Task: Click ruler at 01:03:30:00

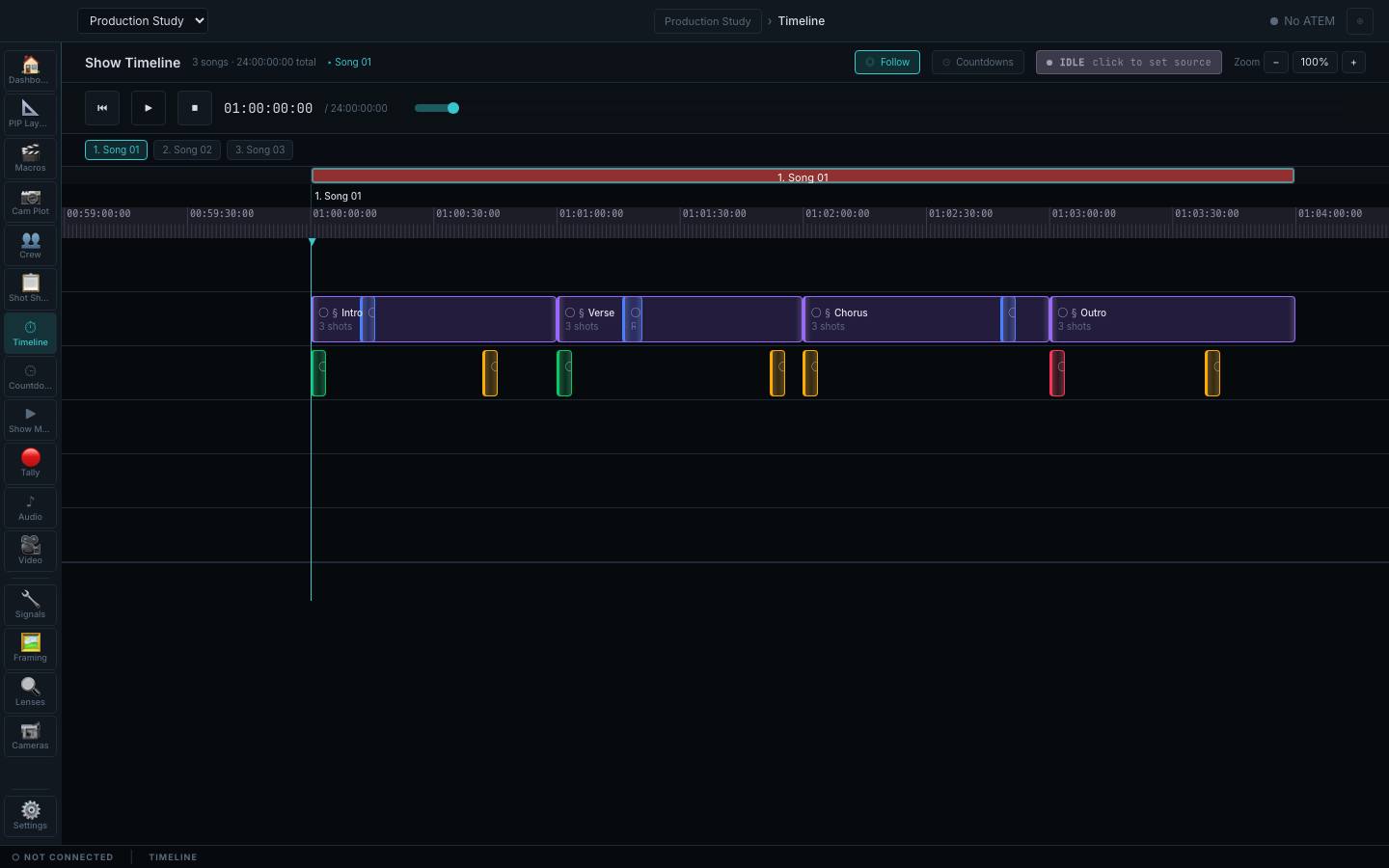Action: coord(1207,214)
